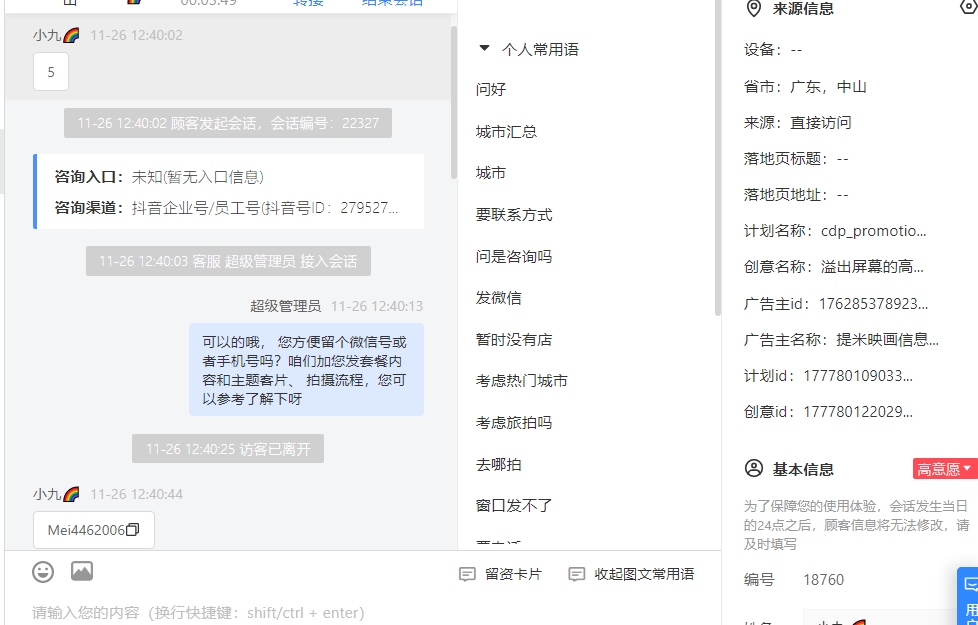
Task: Click the 省市：广东，中山 row
Action: (805, 86)
